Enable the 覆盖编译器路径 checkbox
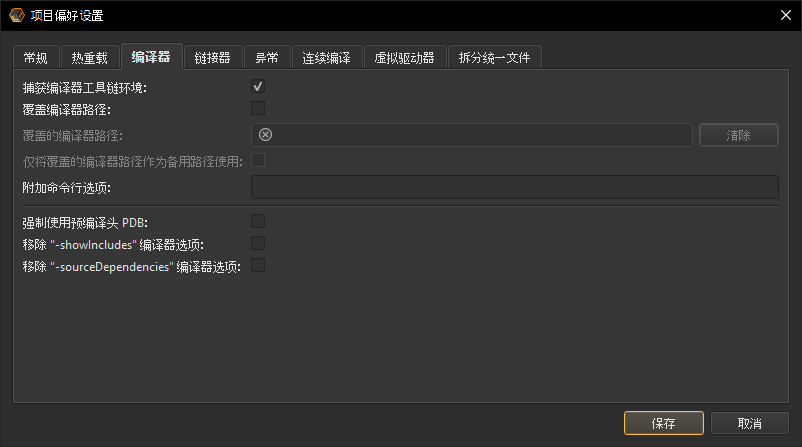The image size is (802, 447). point(258,108)
